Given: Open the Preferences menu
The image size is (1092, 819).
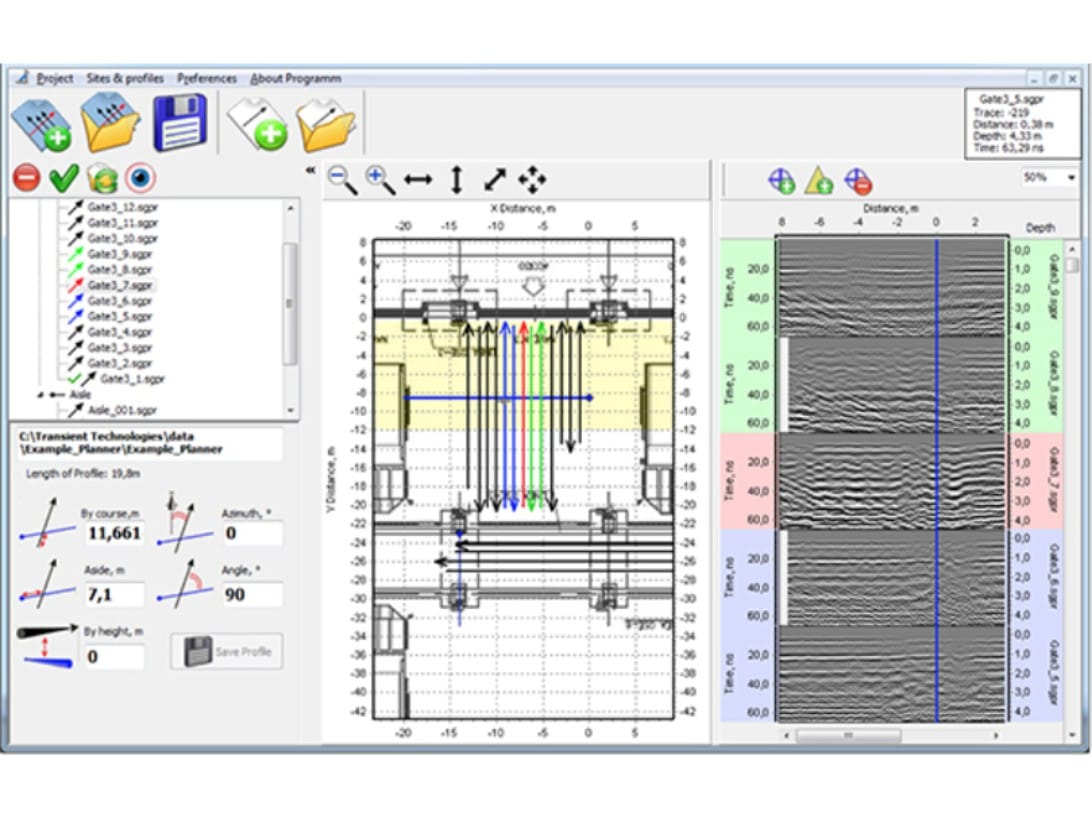Looking at the screenshot, I should 207,78.
